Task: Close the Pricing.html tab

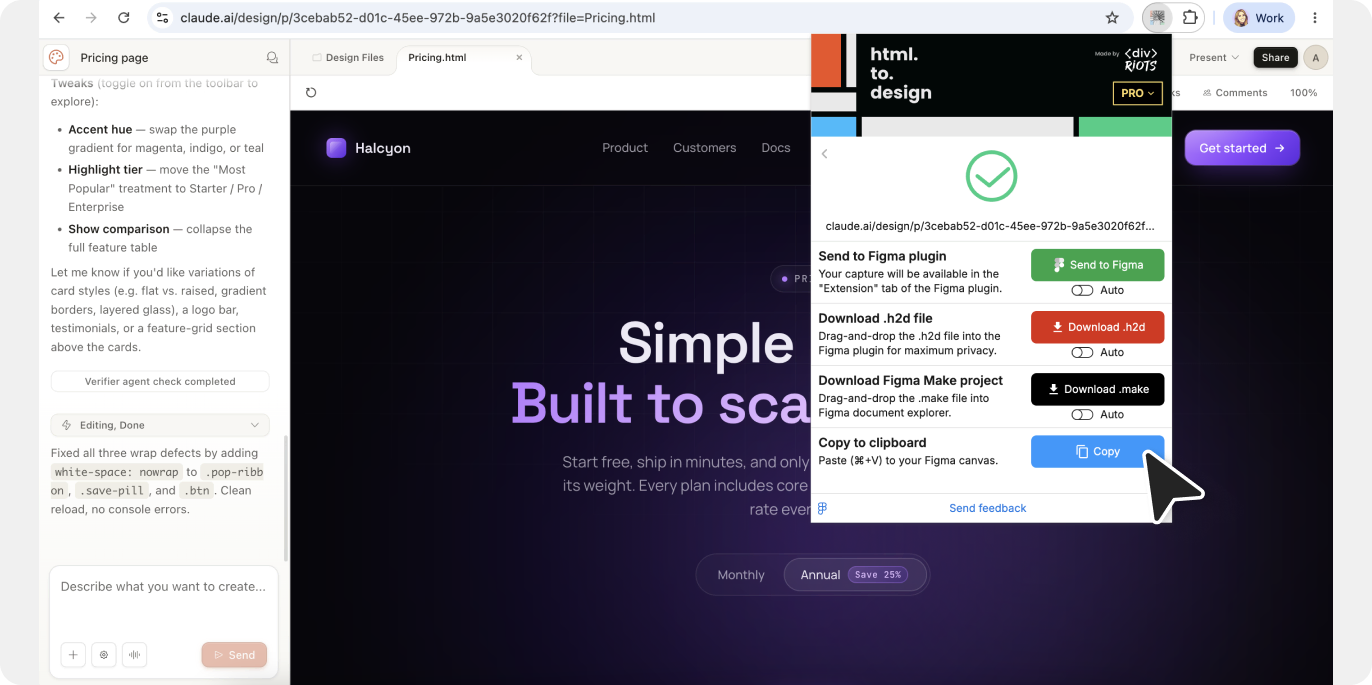Action: (x=519, y=58)
